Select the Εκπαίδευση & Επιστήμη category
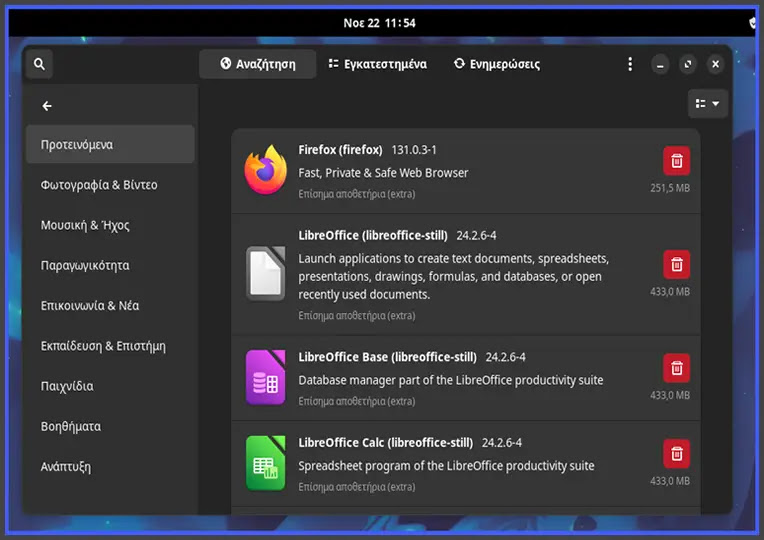Screen dimensions: 764x540 pyautogui.click(x=111, y=346)
